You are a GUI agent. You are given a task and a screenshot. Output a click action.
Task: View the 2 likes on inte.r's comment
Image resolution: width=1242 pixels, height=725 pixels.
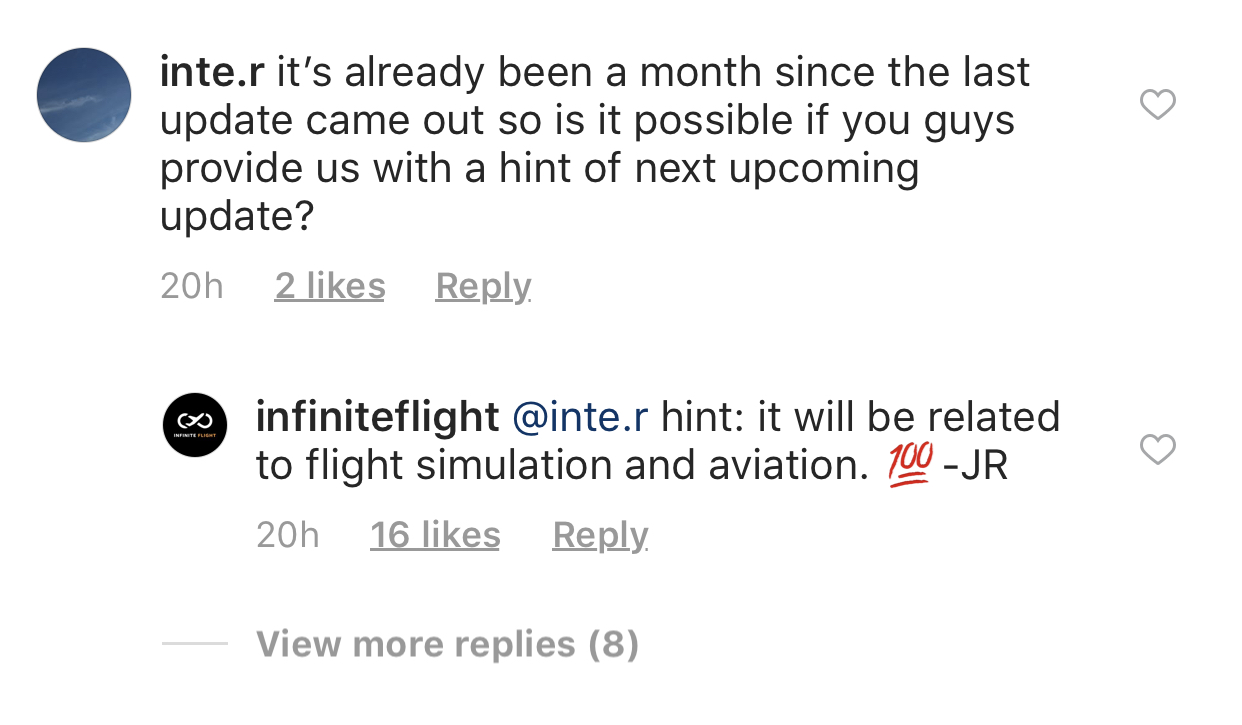329,287
